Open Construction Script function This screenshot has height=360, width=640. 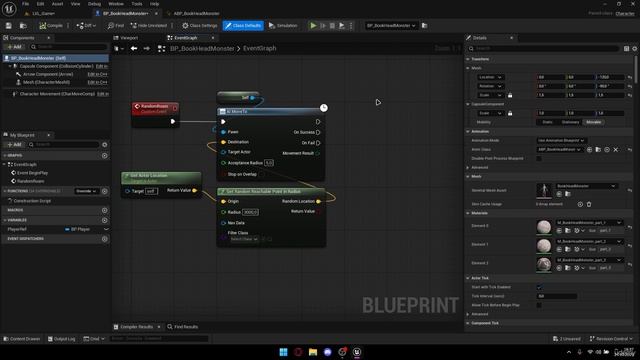click(32, 201)
